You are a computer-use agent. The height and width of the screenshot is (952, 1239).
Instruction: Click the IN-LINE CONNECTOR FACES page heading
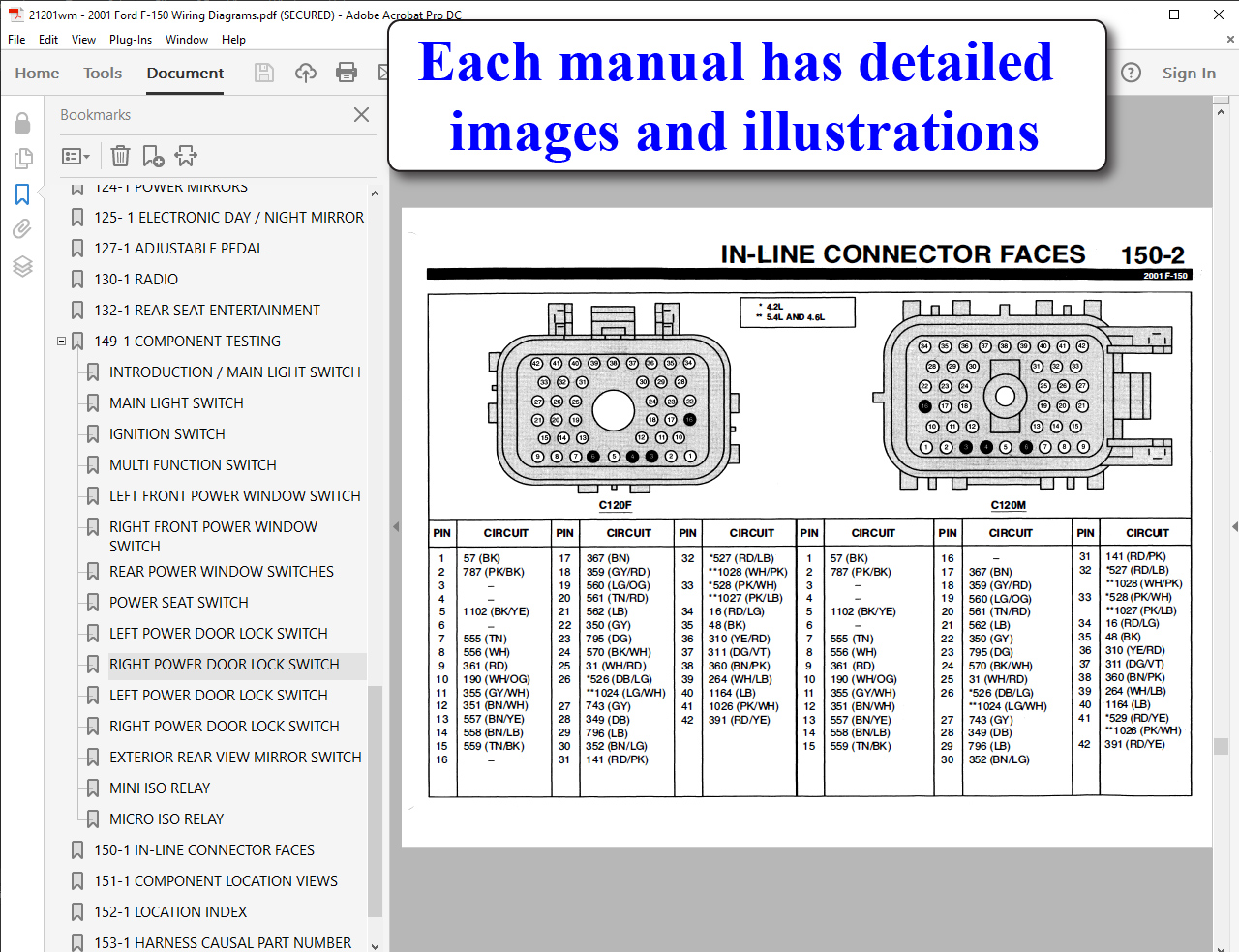(x=902, y=254)
